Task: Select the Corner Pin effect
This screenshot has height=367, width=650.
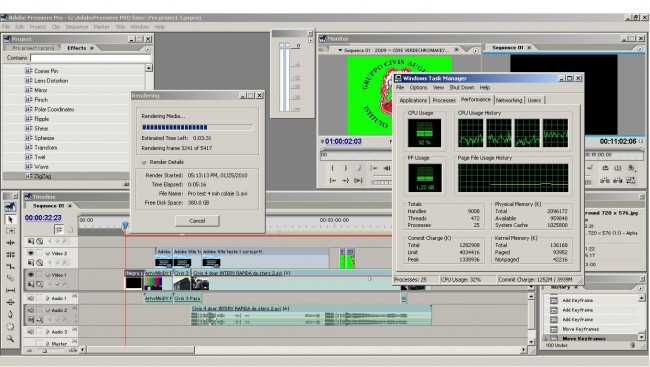Action: coord(46,71)
